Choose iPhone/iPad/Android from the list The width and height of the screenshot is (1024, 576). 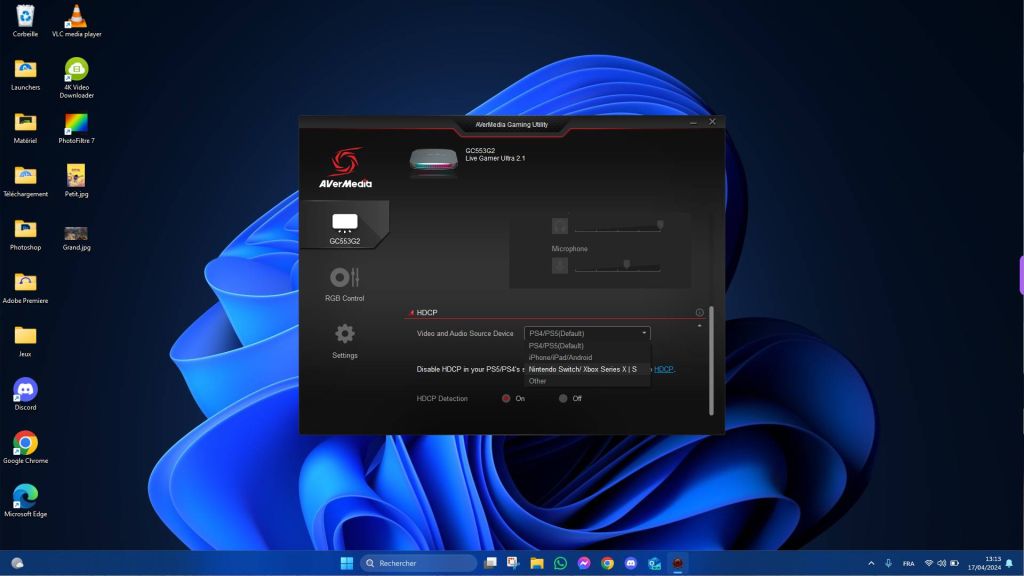(x=587, y=357)
